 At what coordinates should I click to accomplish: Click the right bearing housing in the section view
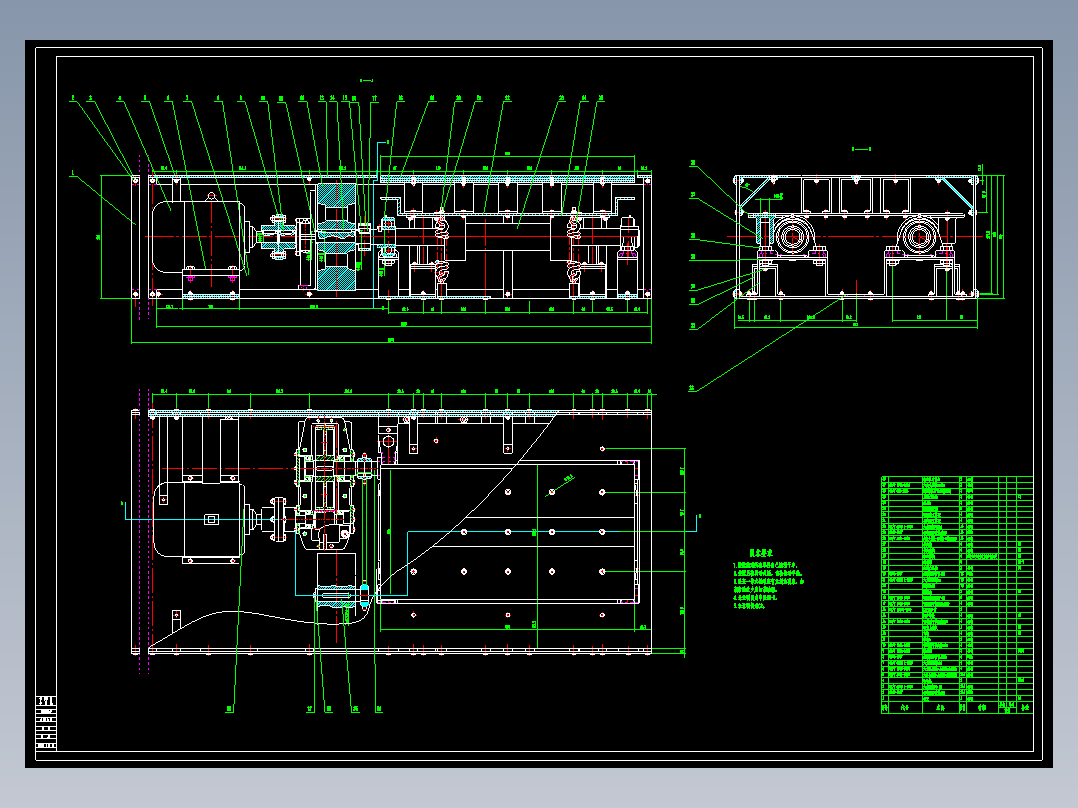[x=918, y=236]
